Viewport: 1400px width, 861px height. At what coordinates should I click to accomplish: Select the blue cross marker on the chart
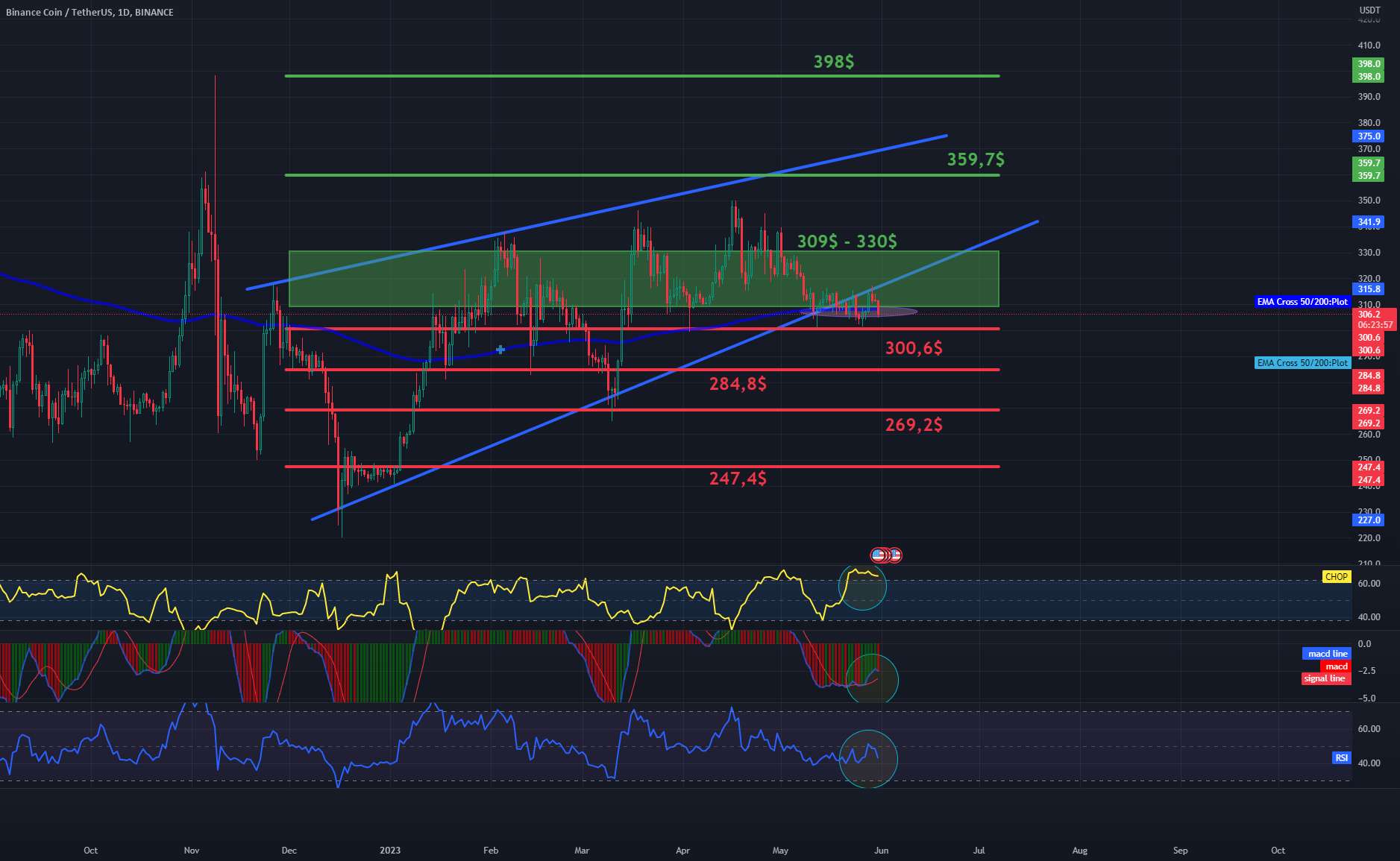pyautogui.click(x=500, y=349)
